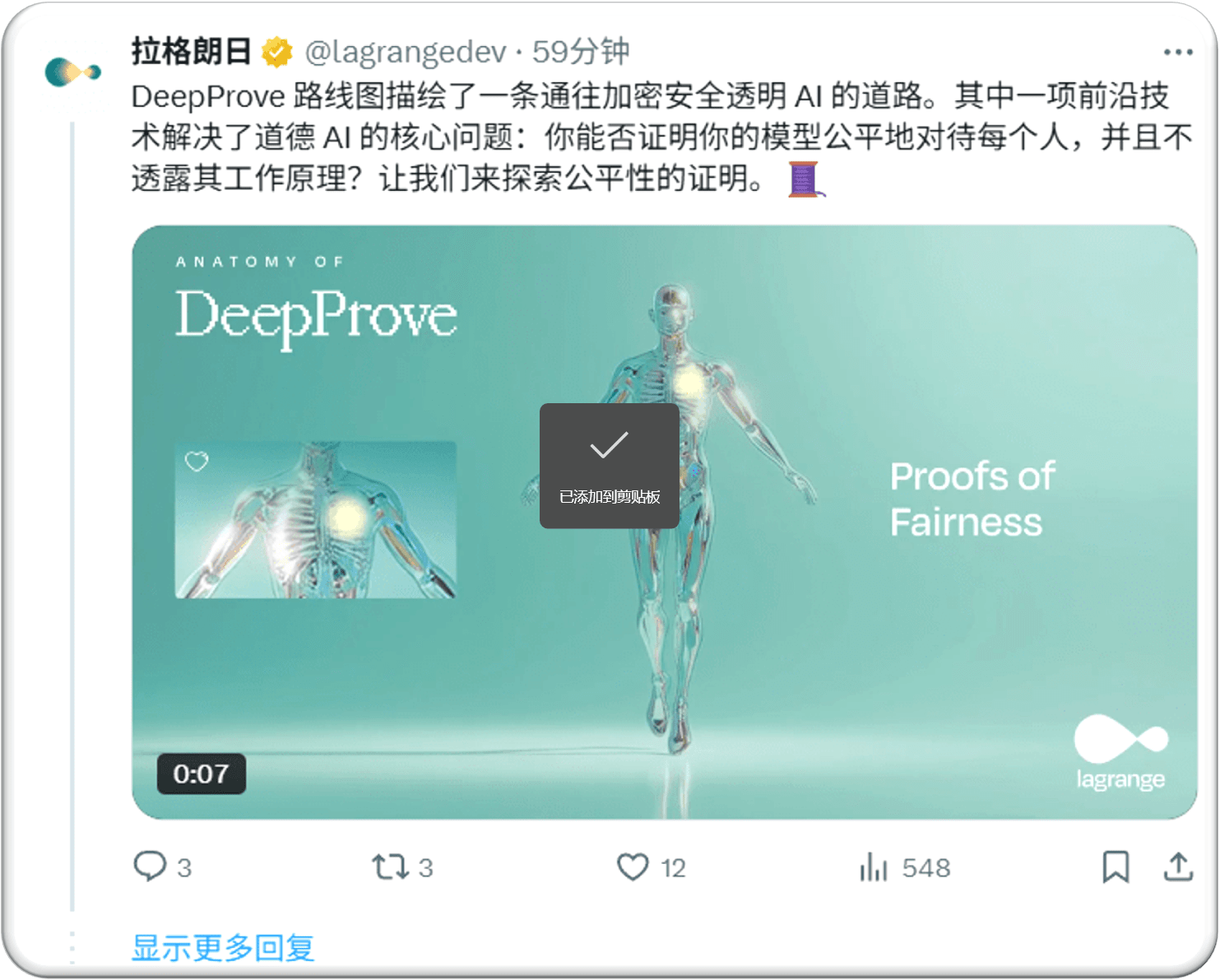Repost this tweet via the retweet icon

coord(390,866)
